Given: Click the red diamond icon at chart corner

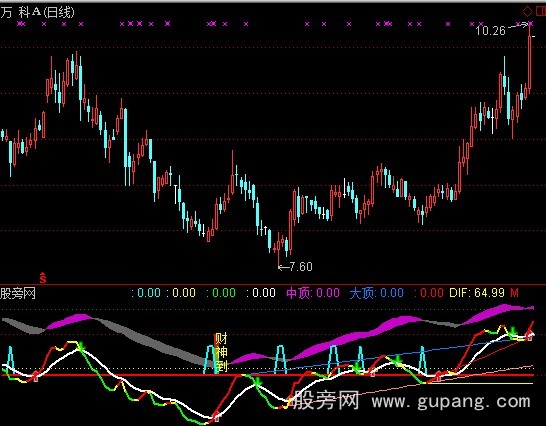Looking at the screenshot, I should click(x=527, y=11).
